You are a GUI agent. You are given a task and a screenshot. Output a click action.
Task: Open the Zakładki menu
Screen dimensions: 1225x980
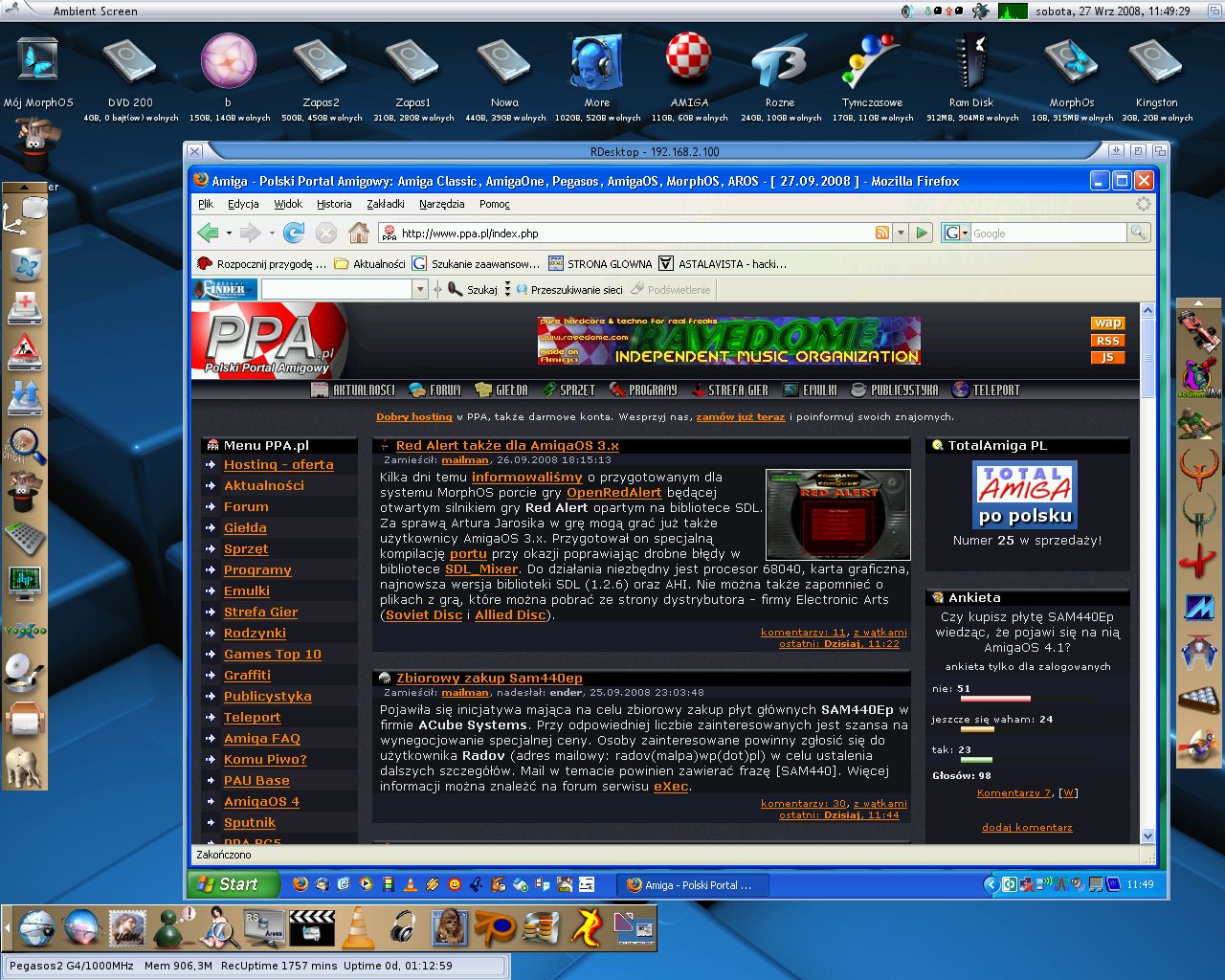click(x=386, y=204)
